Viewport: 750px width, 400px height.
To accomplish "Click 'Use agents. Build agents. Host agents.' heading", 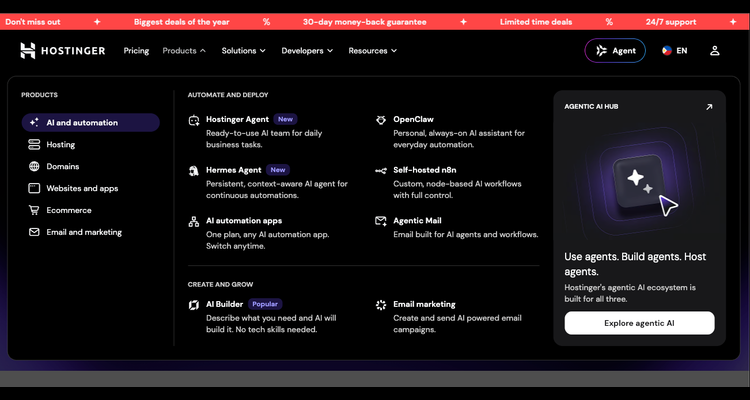I will click(x=635, y=264).
